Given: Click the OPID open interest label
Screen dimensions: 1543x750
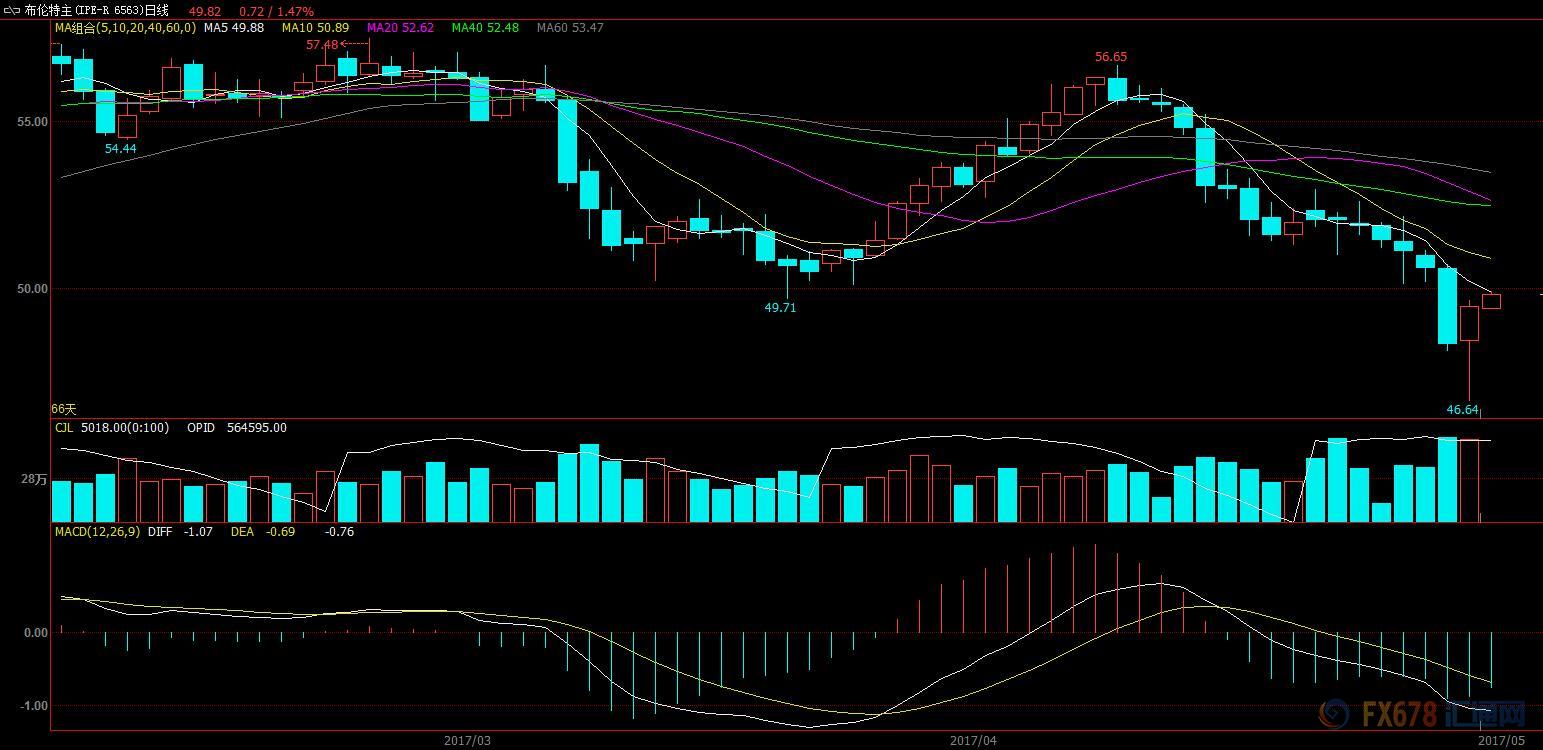Looking at the screenshot, I should pos(200,428).
